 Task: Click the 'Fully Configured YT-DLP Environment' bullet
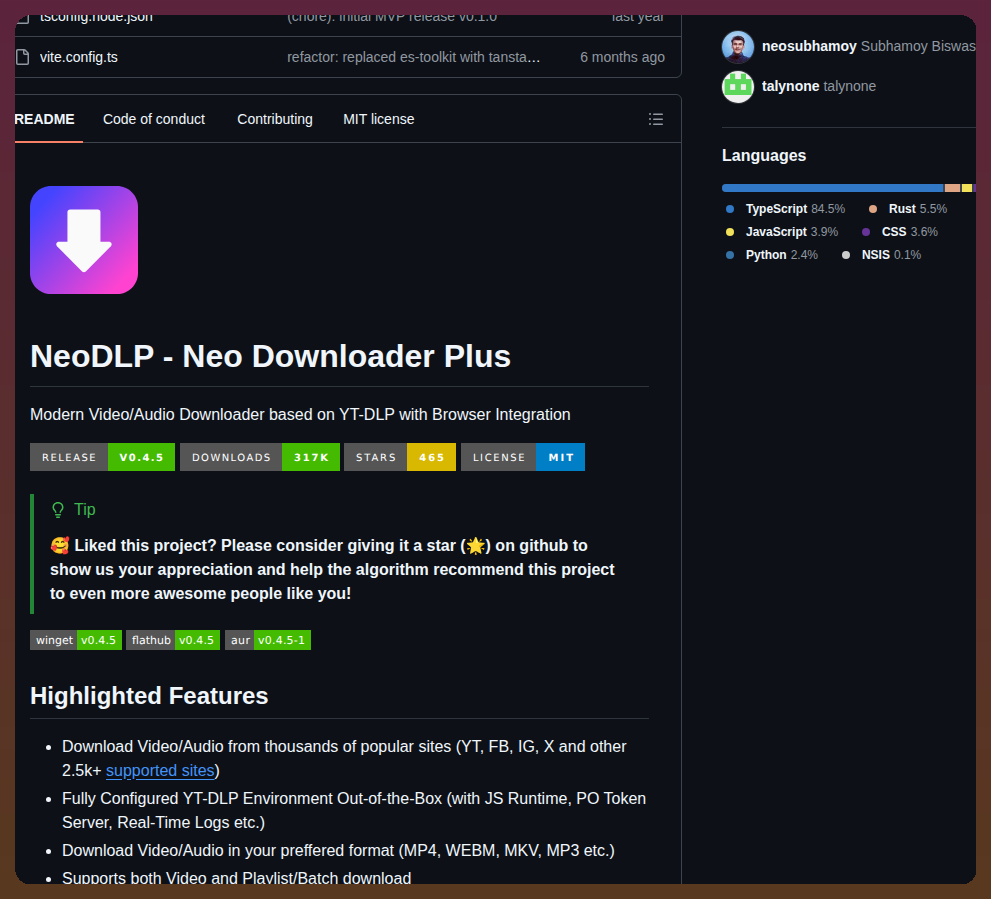pos(354,810)
